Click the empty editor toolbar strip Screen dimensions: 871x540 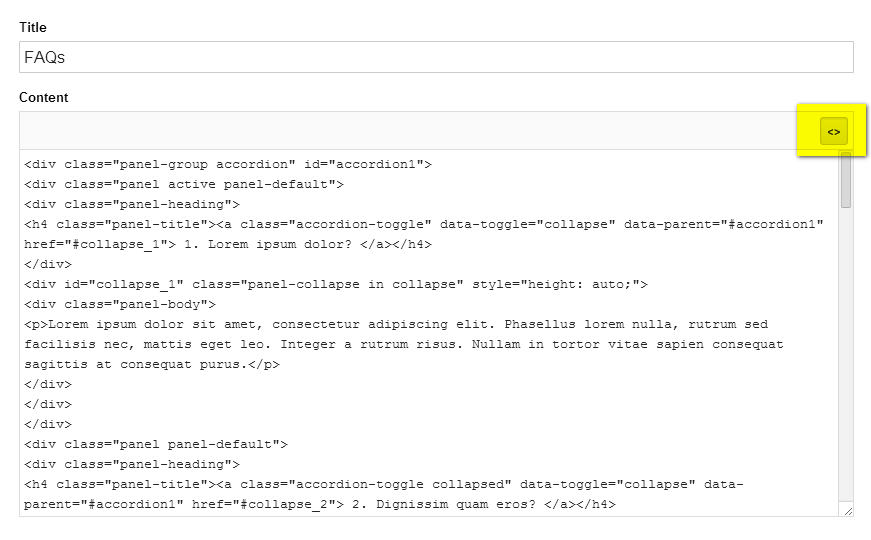(419, 131)
